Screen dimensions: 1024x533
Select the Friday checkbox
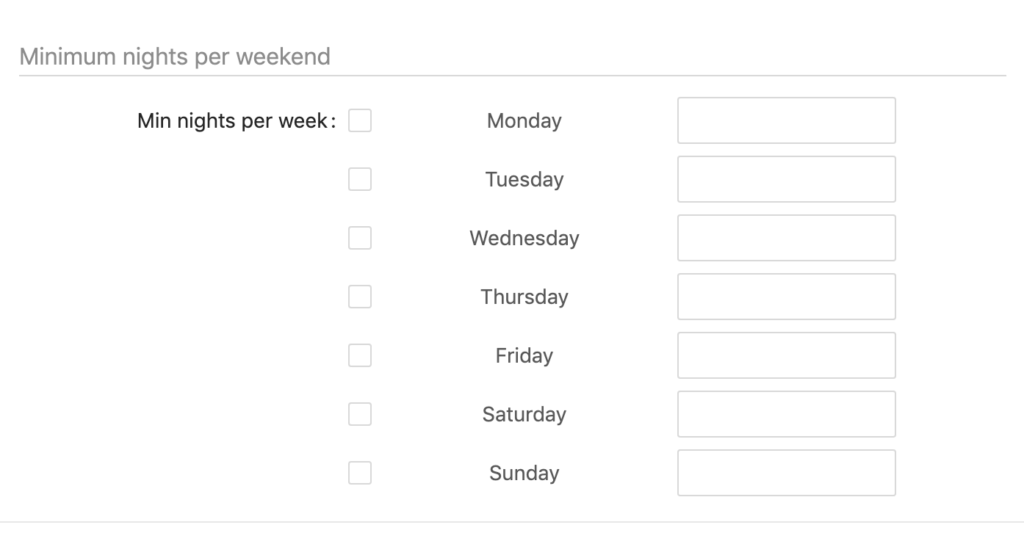click(x=360, y=355)
